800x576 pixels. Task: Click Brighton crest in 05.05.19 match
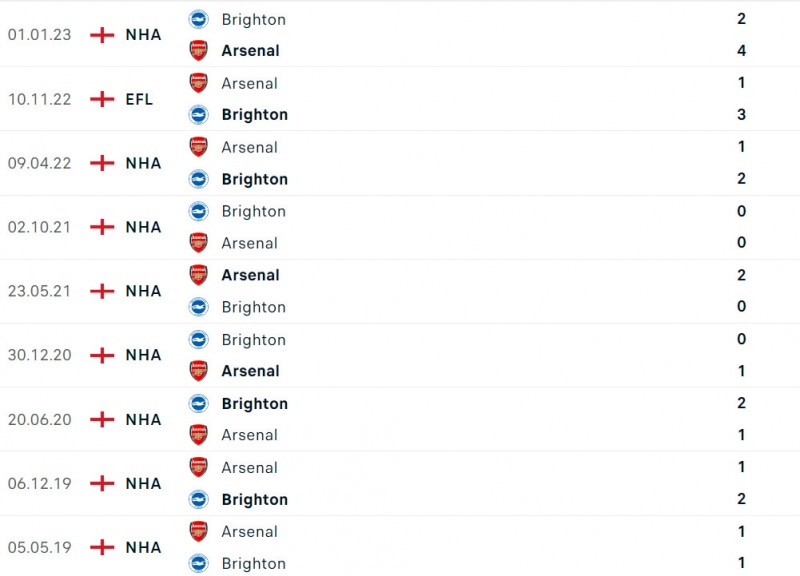[x=198, y=563]
